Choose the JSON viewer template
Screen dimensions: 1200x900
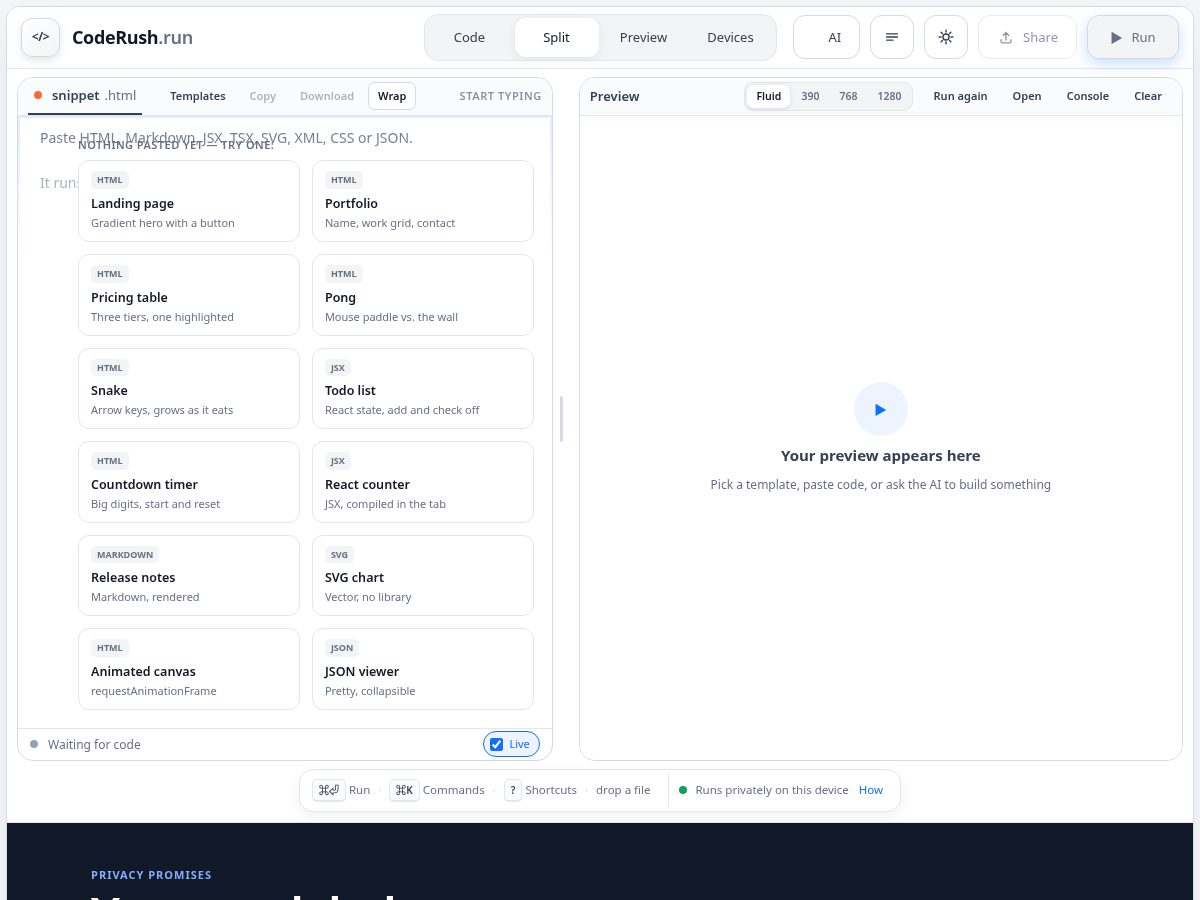tap(423, 669)
